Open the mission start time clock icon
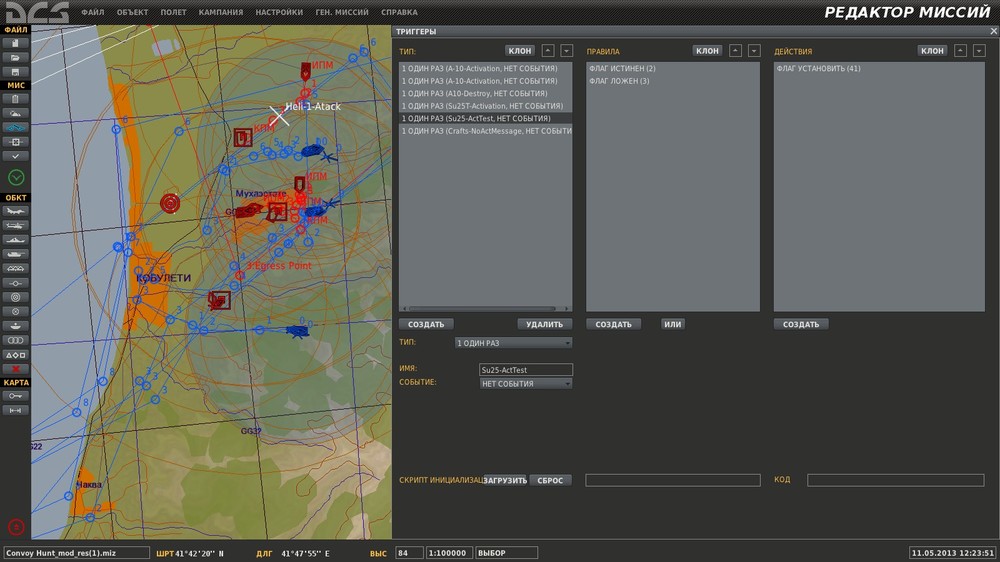1000x562 pixels. pyautogui.click(x=15, y=177)
